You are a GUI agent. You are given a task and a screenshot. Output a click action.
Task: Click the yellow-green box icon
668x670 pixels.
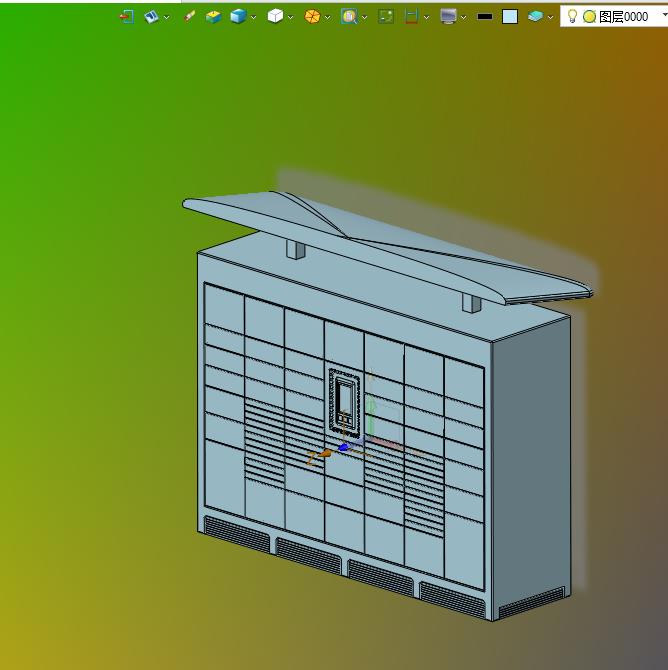click(213, 17)
